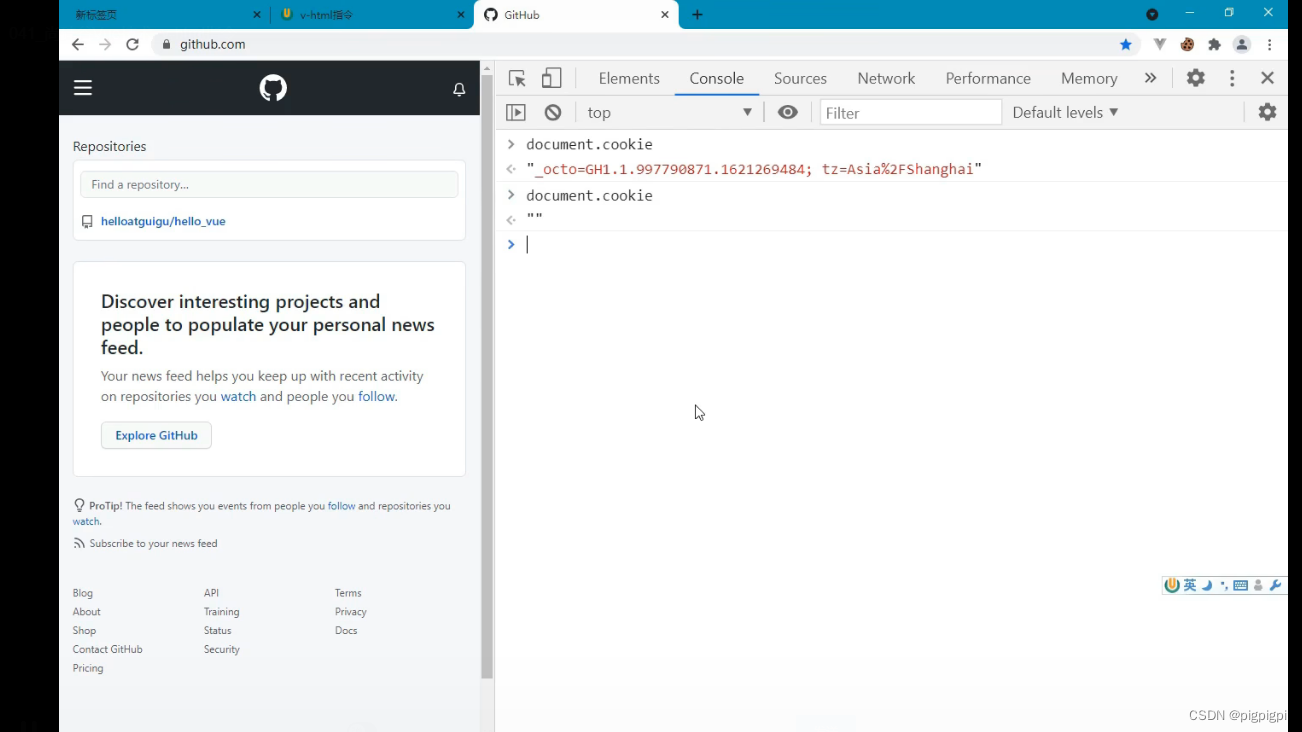Open the IME wrench settings icon
This screenshot has height=732, width=1302.
1275,586
